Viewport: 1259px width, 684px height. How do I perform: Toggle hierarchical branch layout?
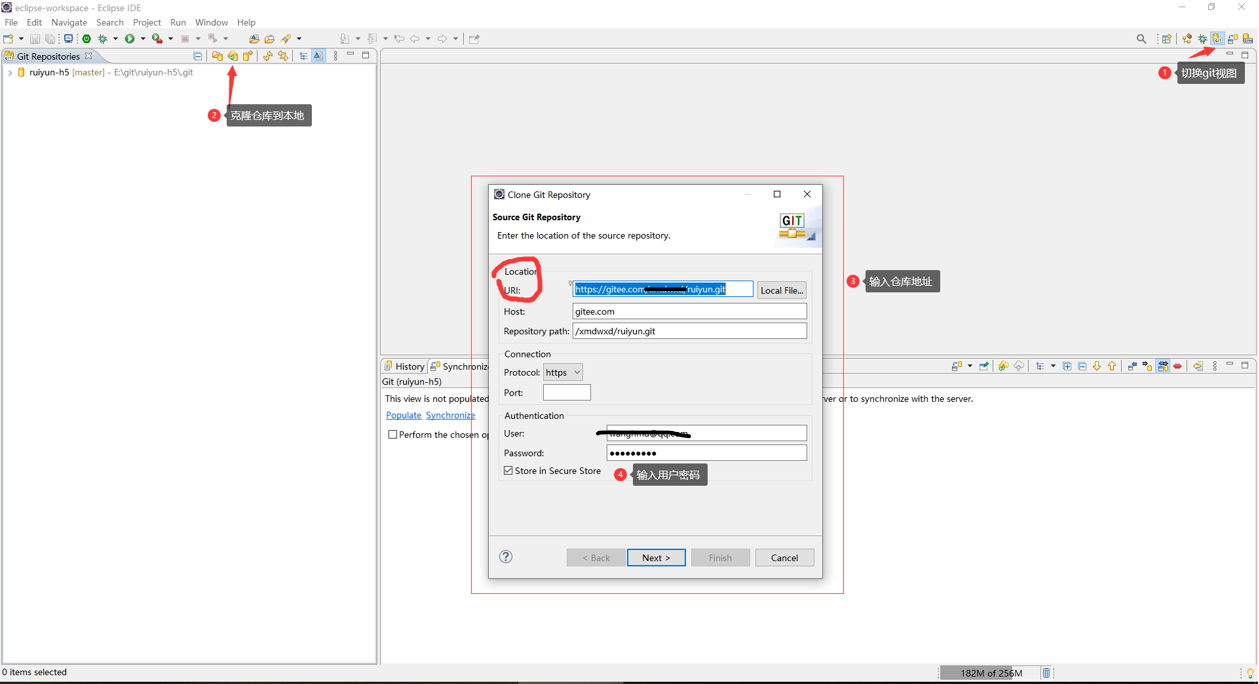tap(303, 56)
